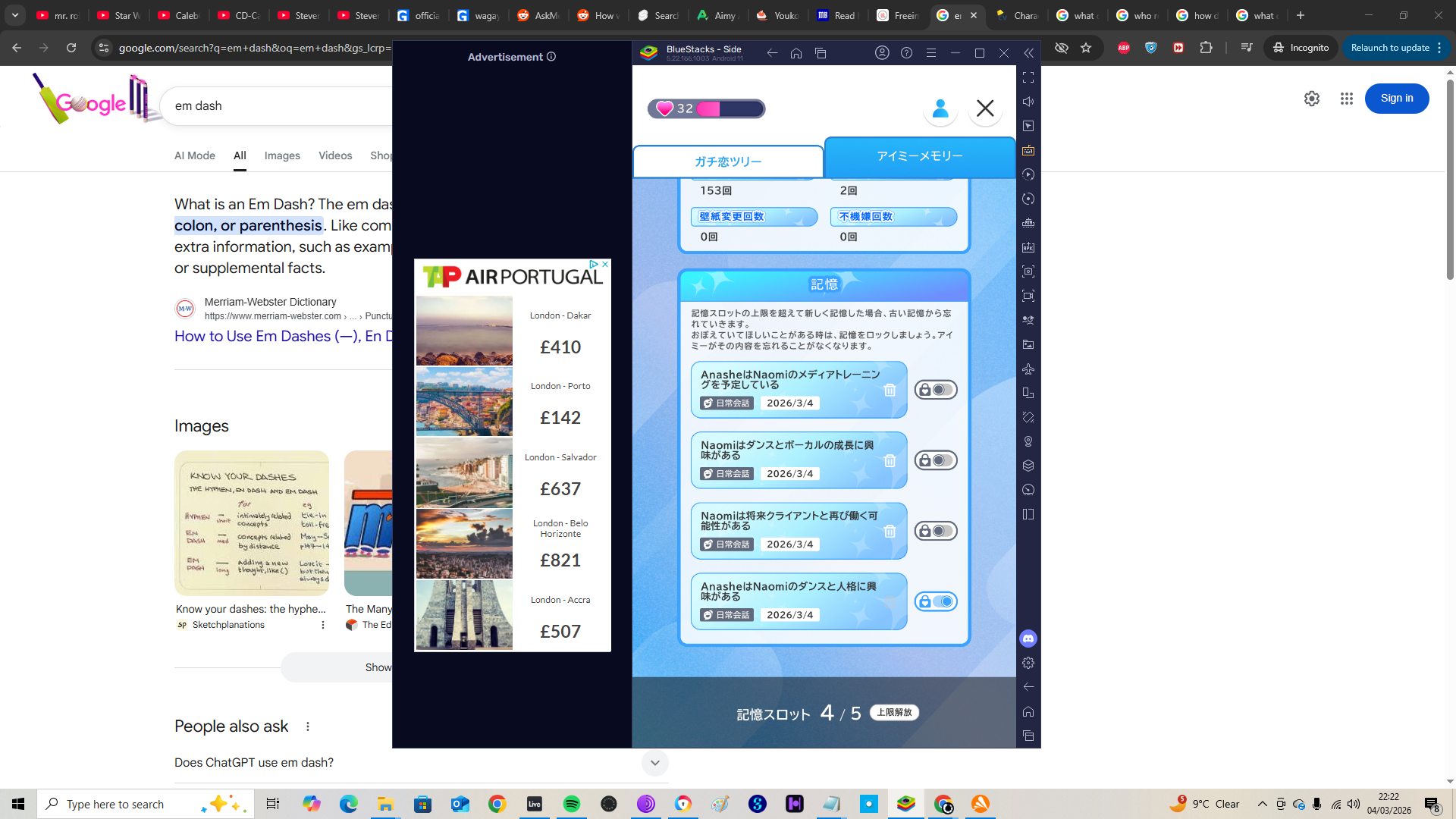The width and height of the screenshot is (1456, 819).
Task: Disable lock for 'ダンスと人格' memory
Action: click(x=936, y=601)
